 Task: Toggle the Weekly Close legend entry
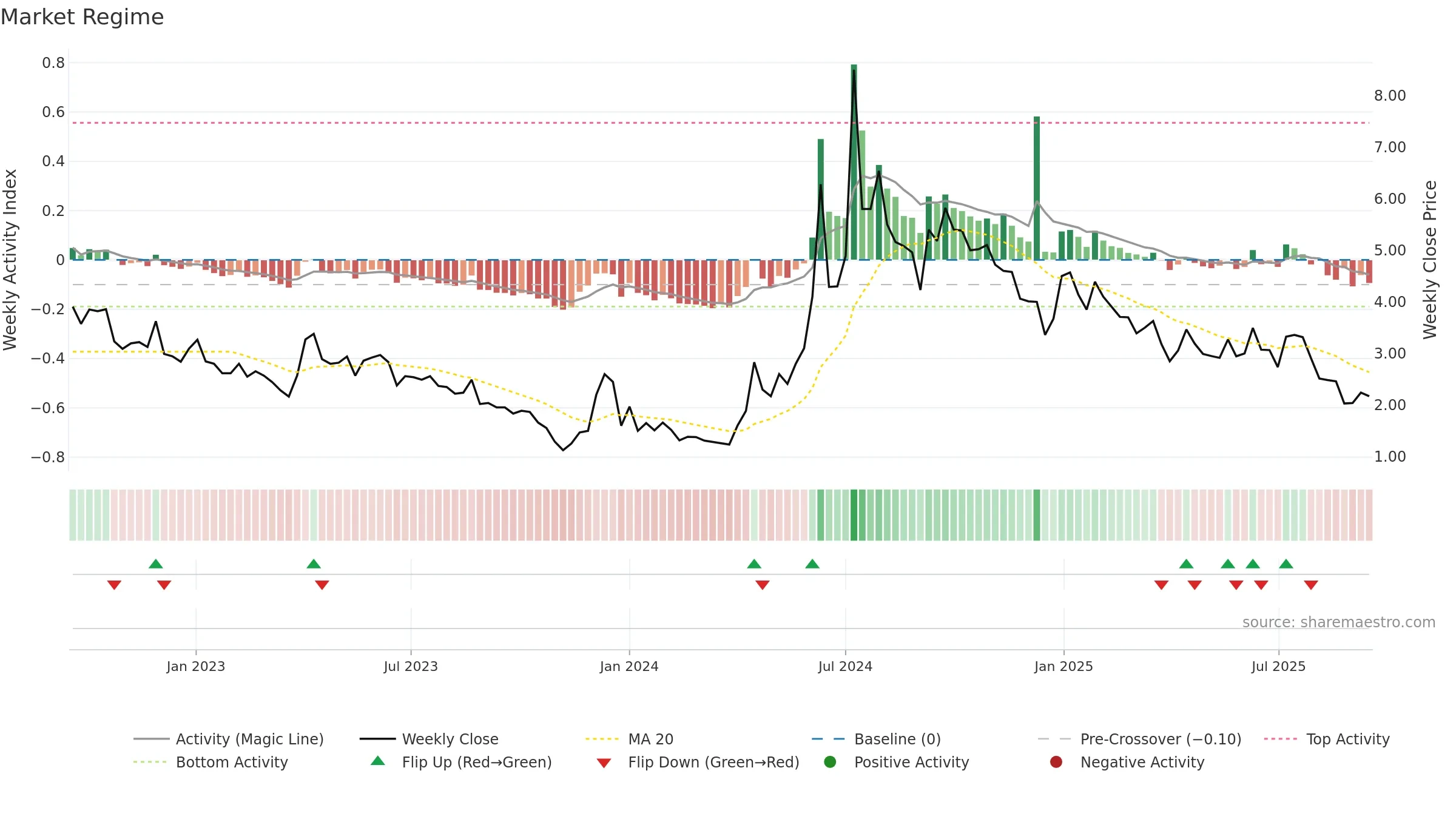tap(429, 739)
